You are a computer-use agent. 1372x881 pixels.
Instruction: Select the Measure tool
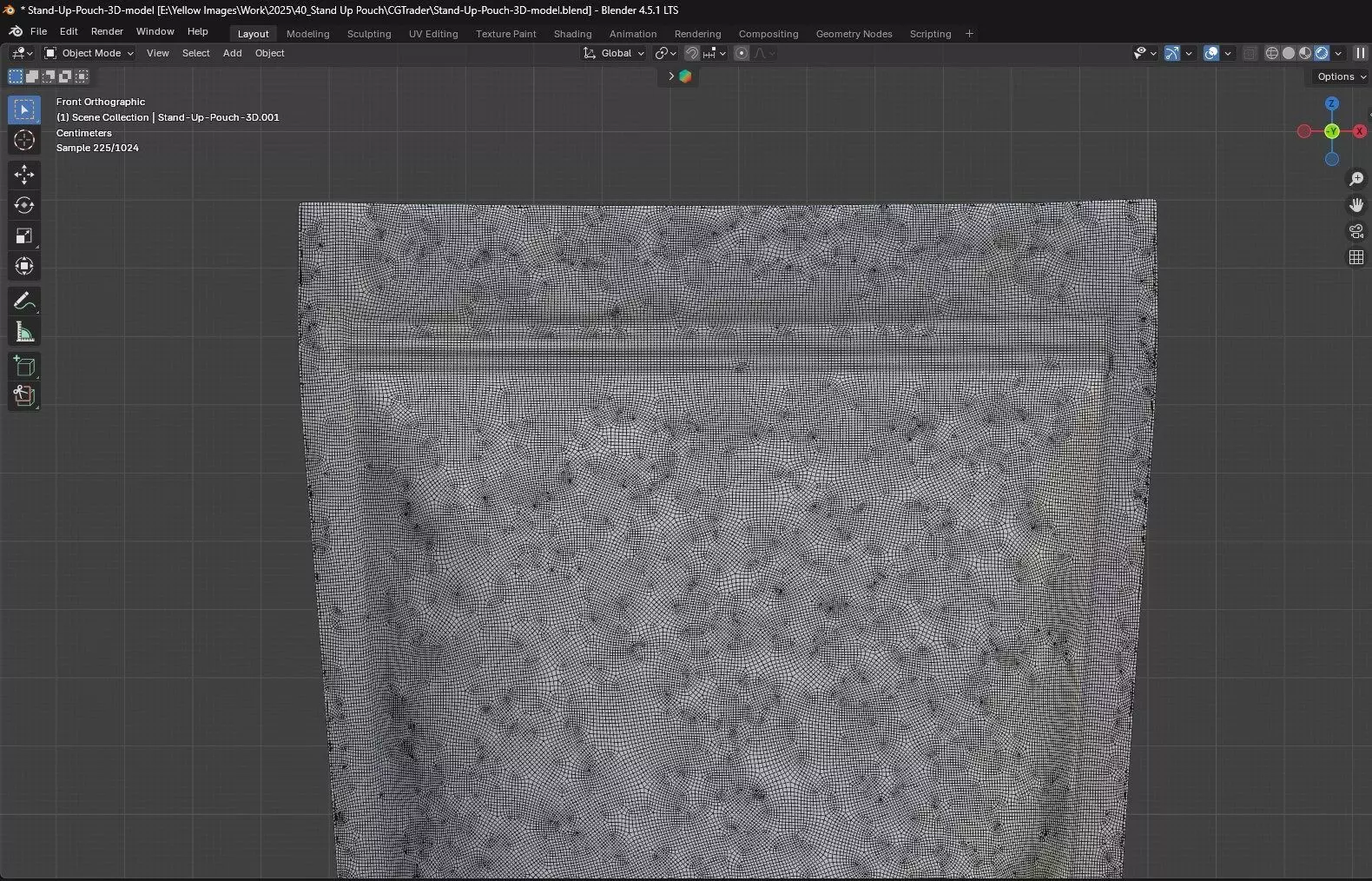click(x=24, y=331)
